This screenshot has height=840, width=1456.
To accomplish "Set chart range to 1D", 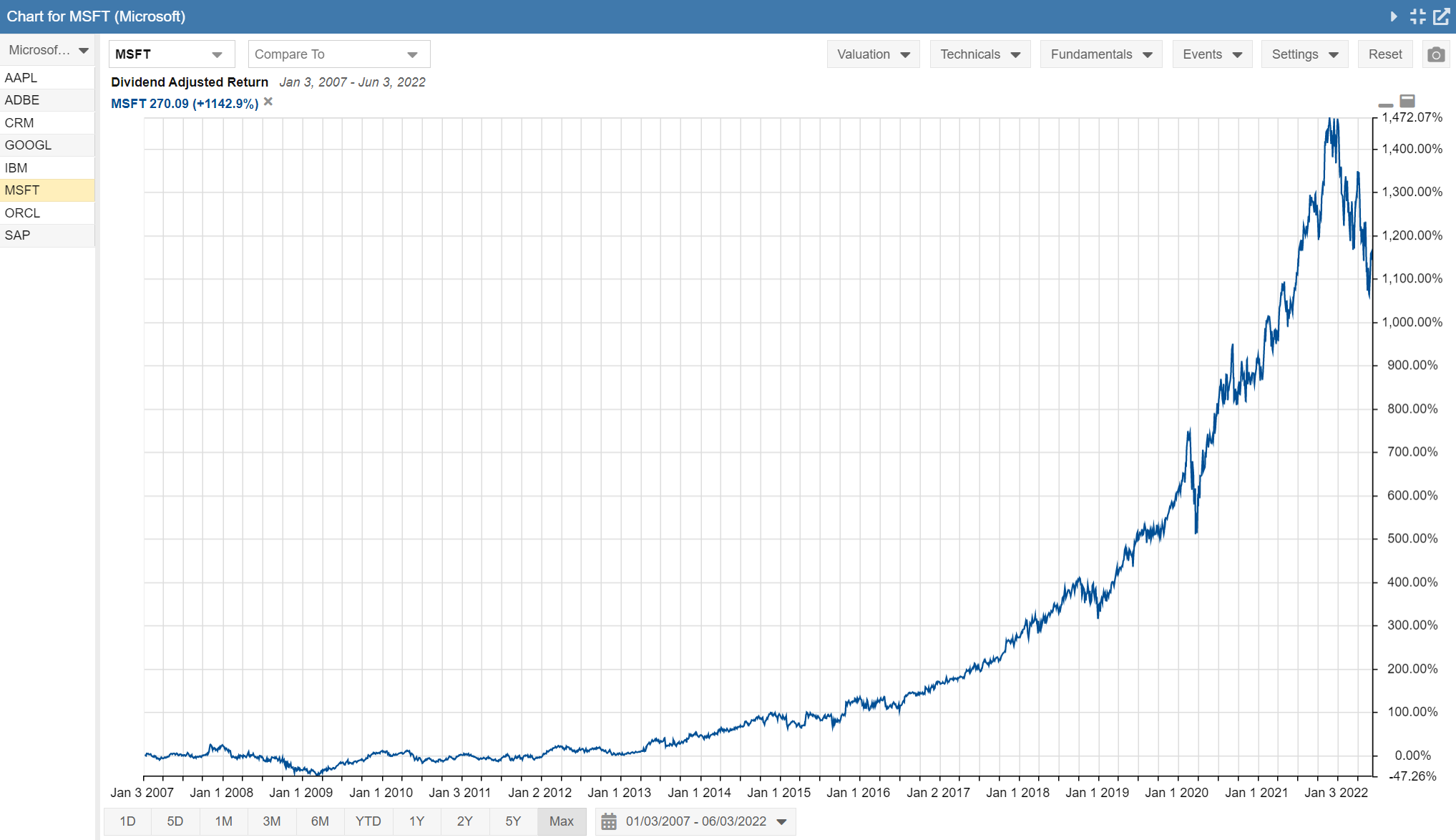I will [127, 821].
